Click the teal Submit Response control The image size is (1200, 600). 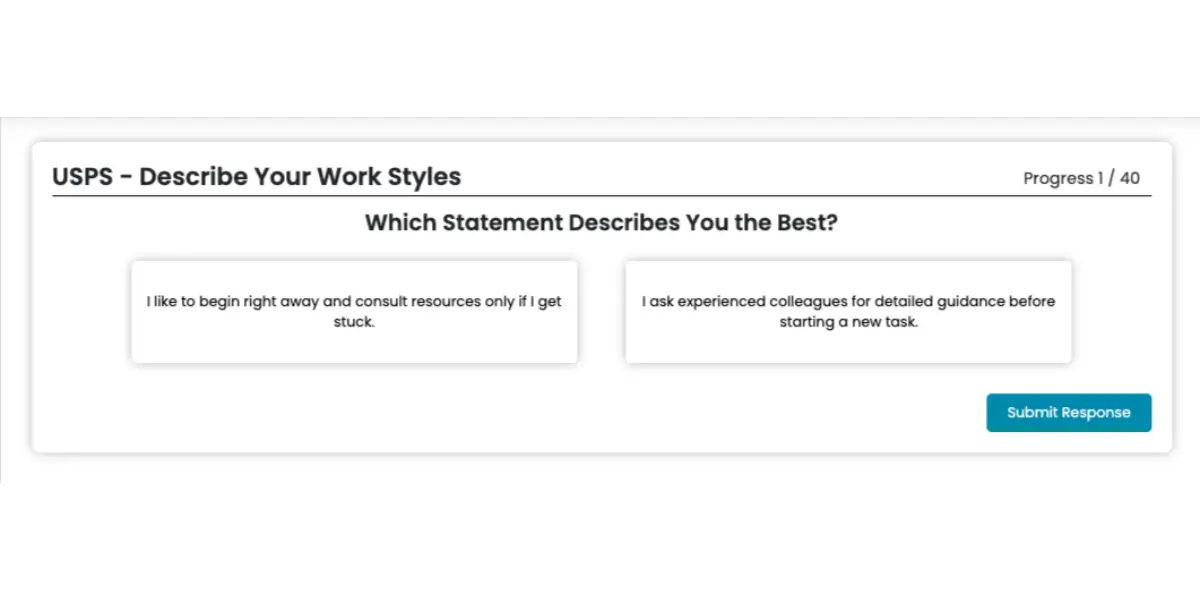pyautogui.click(x=1068, y=412)
